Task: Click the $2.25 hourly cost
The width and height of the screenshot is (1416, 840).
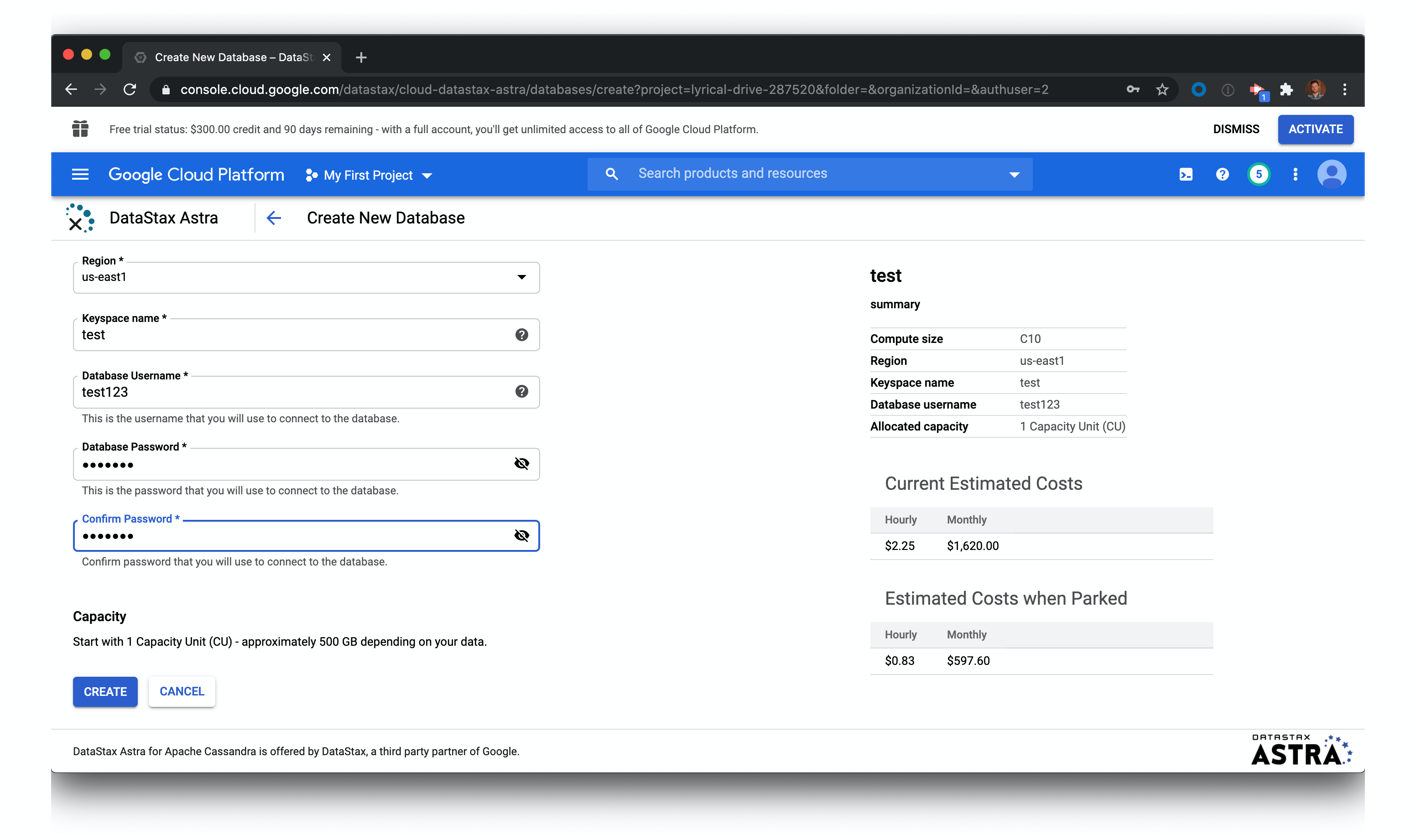Action: [x=900, y=546]
